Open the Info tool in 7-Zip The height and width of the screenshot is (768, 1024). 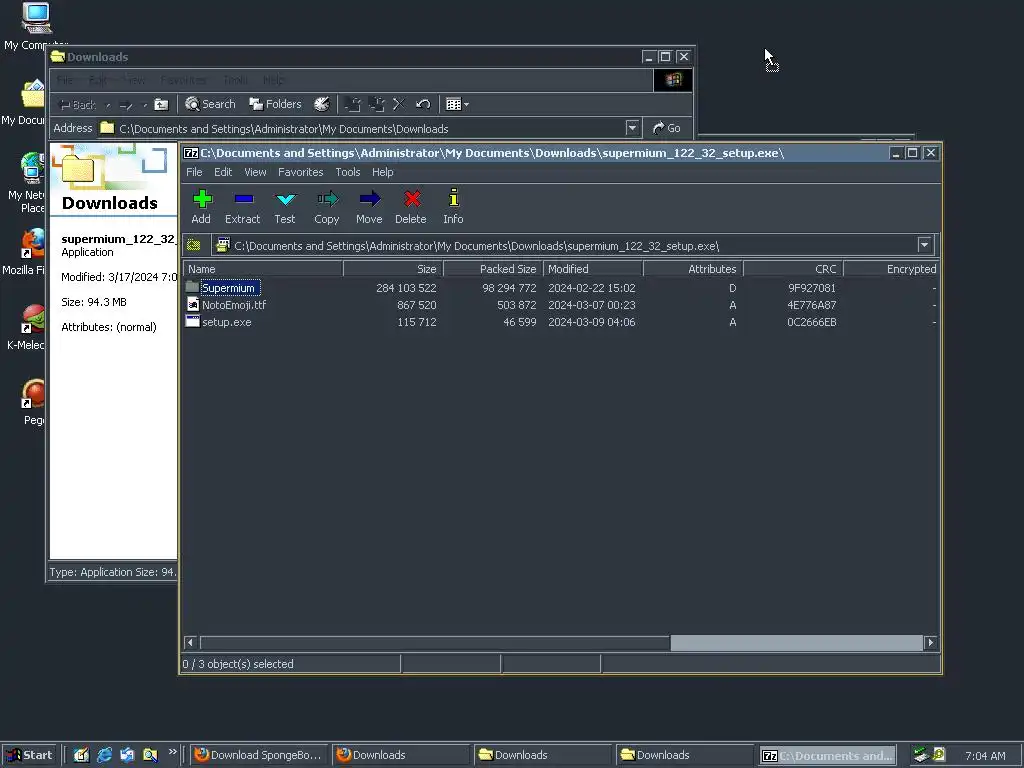[453, 206]
